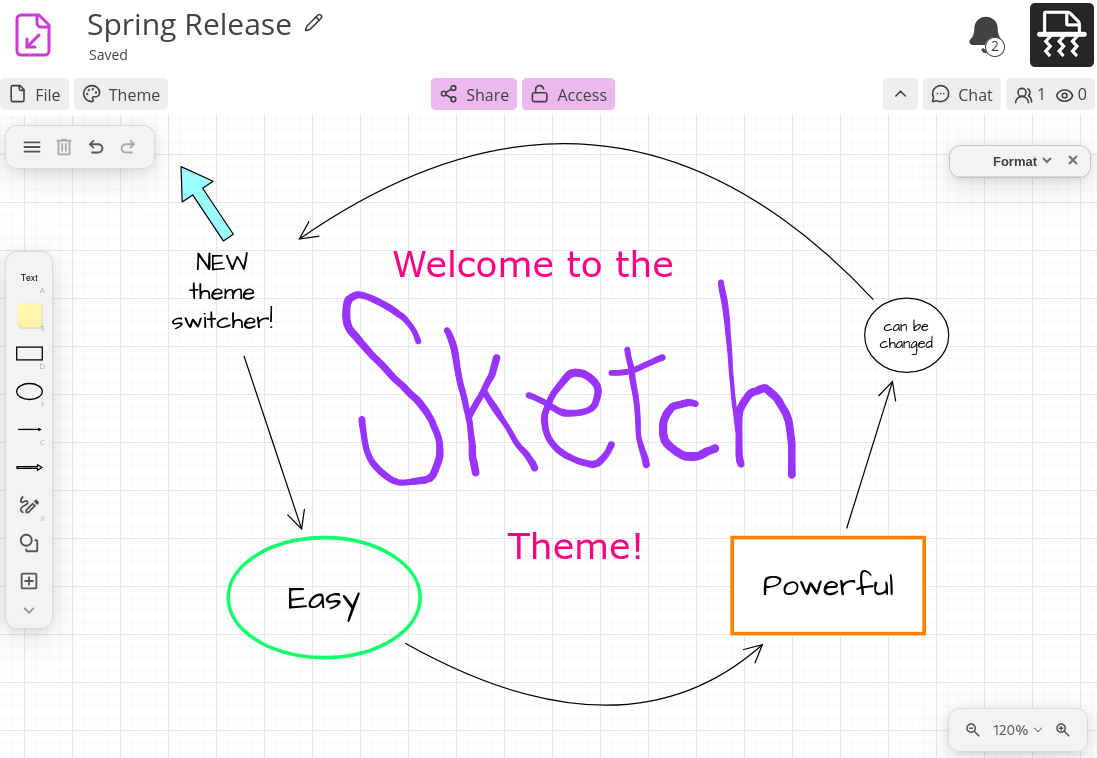Viewport: 1097px width, 758px height.
Task: Open the Chat panel
Action: (961, 94)
